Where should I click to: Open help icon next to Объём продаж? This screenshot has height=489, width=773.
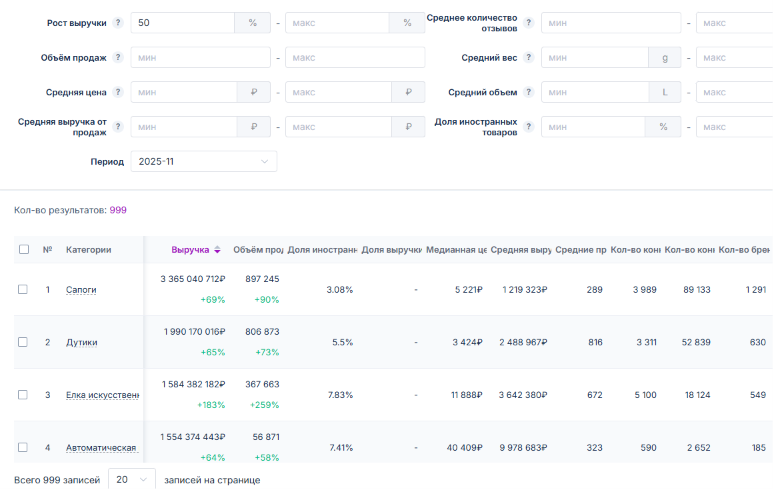tap(118, 57)
